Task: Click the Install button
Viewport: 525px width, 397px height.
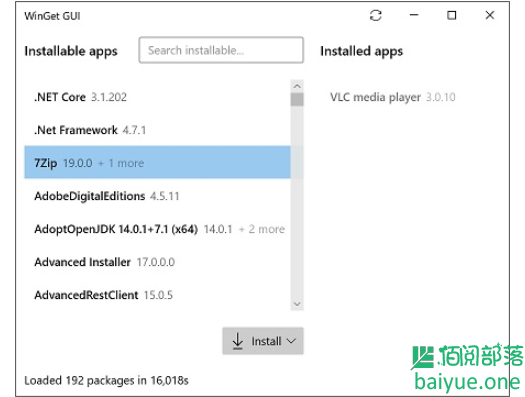Action: point(263,341)
